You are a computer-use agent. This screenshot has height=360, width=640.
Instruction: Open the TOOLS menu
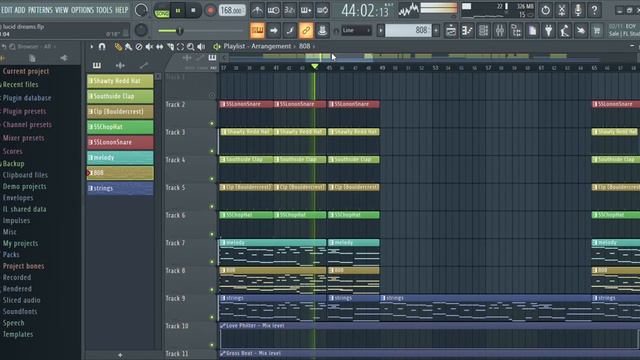(104, 10)
